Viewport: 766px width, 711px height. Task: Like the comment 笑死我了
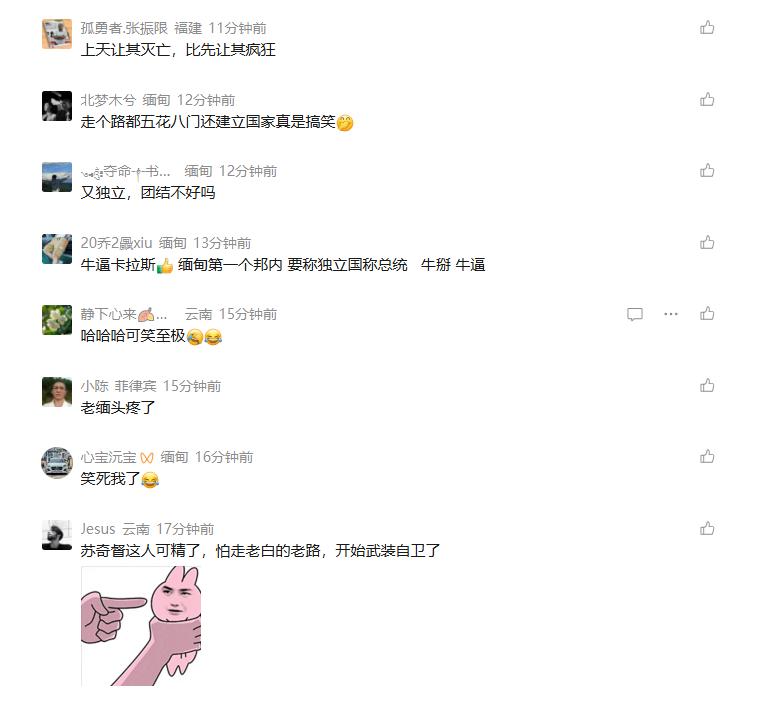point(707,456)
